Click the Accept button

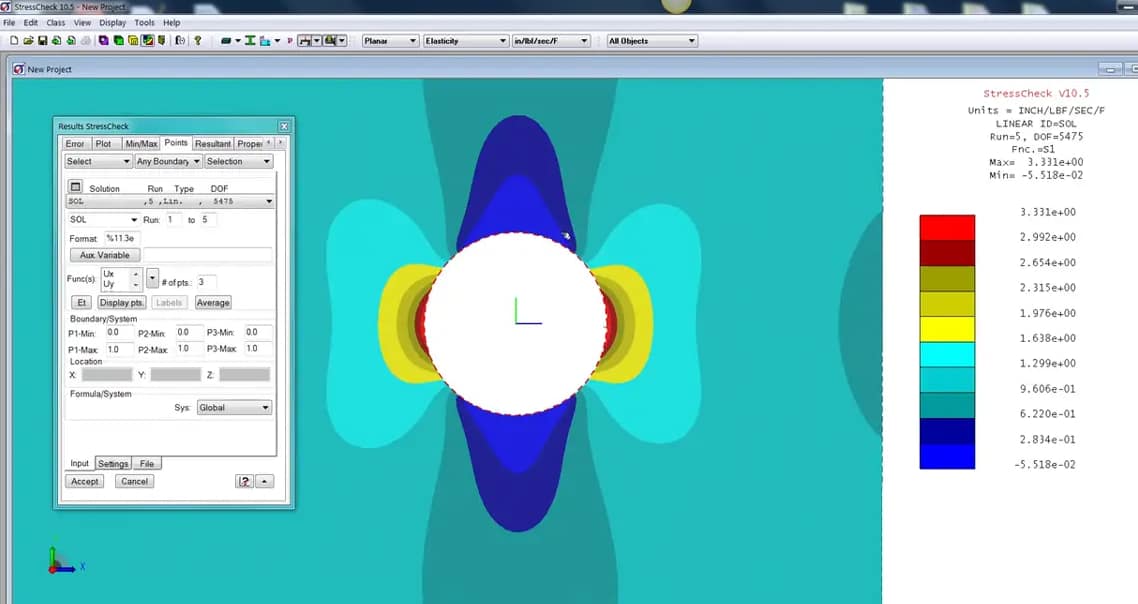pos(85,481)
